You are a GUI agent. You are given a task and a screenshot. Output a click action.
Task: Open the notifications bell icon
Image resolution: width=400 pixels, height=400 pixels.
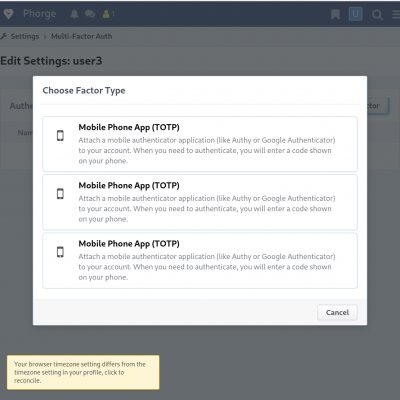click(74, 14)
